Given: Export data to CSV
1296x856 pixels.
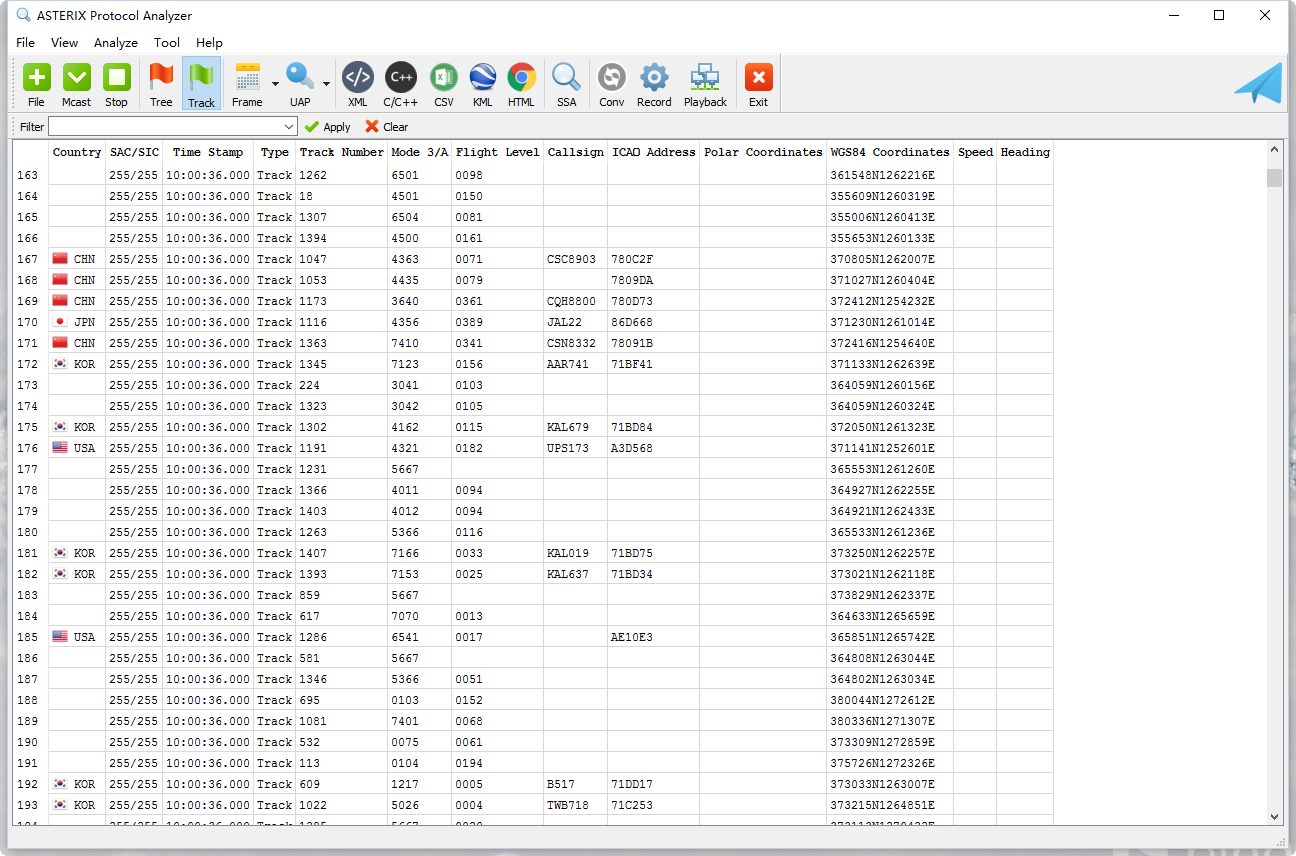Looking at the screenshot, I should pos(444,84).
